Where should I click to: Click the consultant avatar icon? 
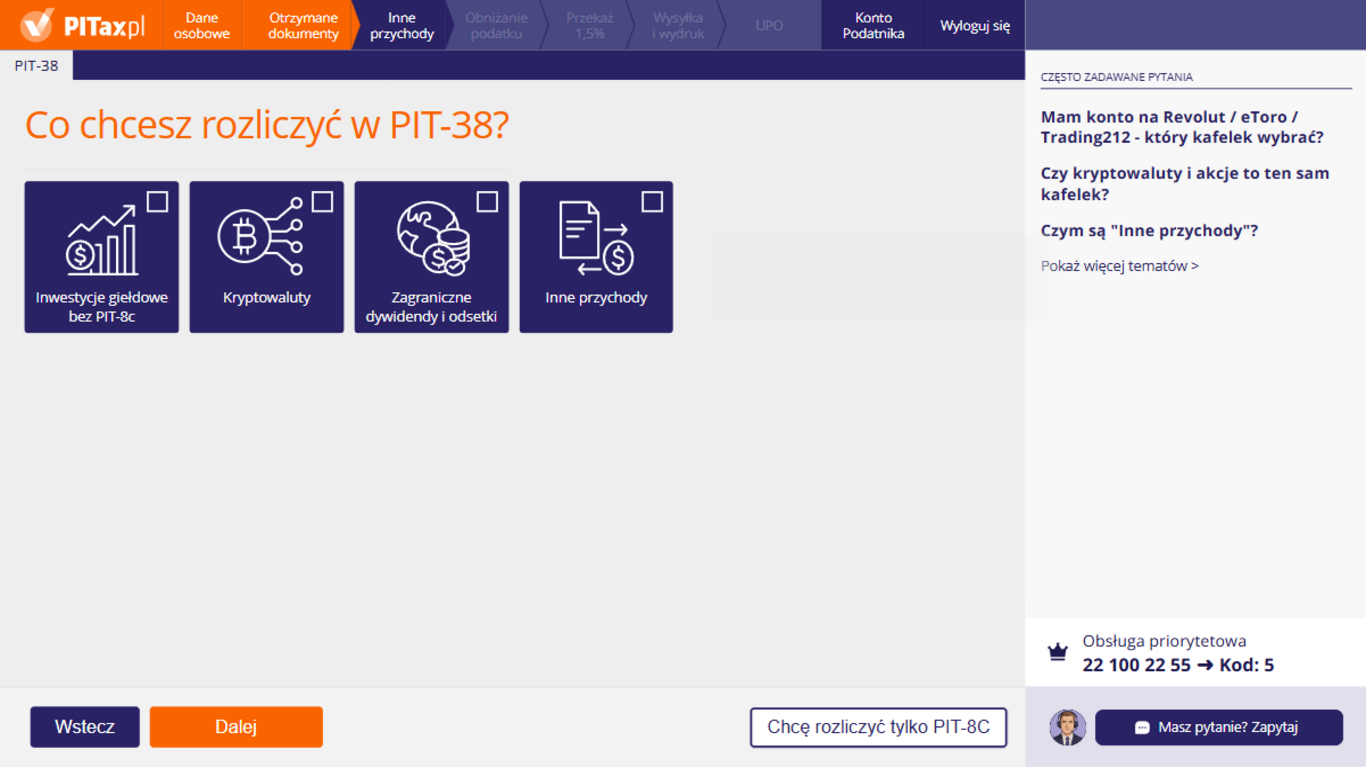[x=1067, y=727]
